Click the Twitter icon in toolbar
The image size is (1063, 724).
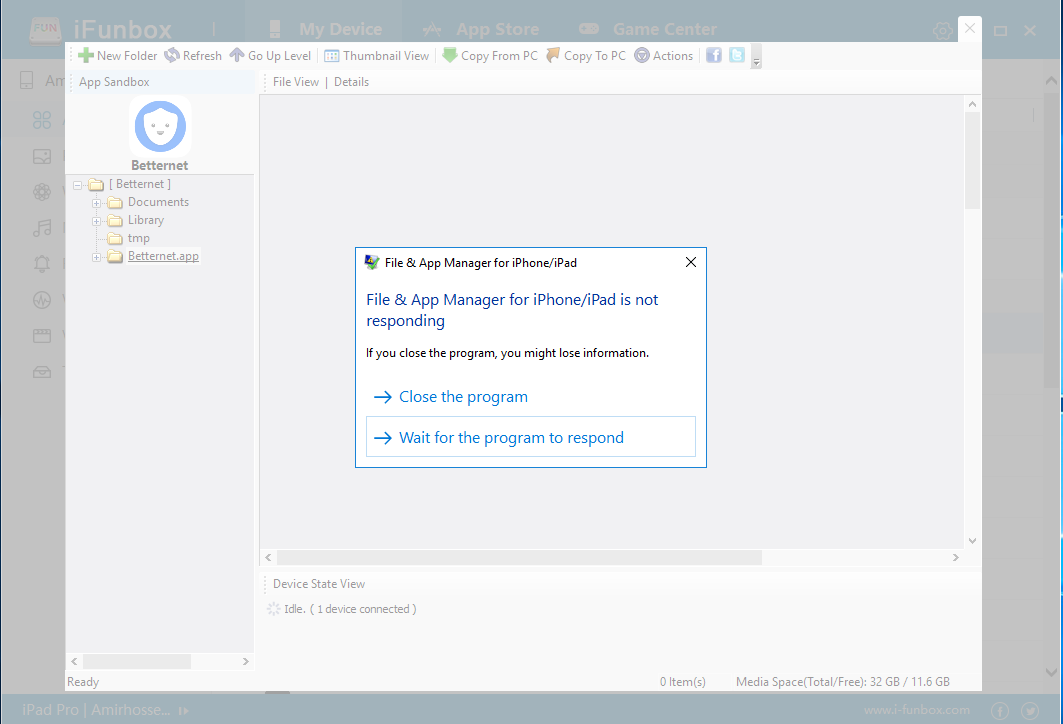[x=737, y=55]
